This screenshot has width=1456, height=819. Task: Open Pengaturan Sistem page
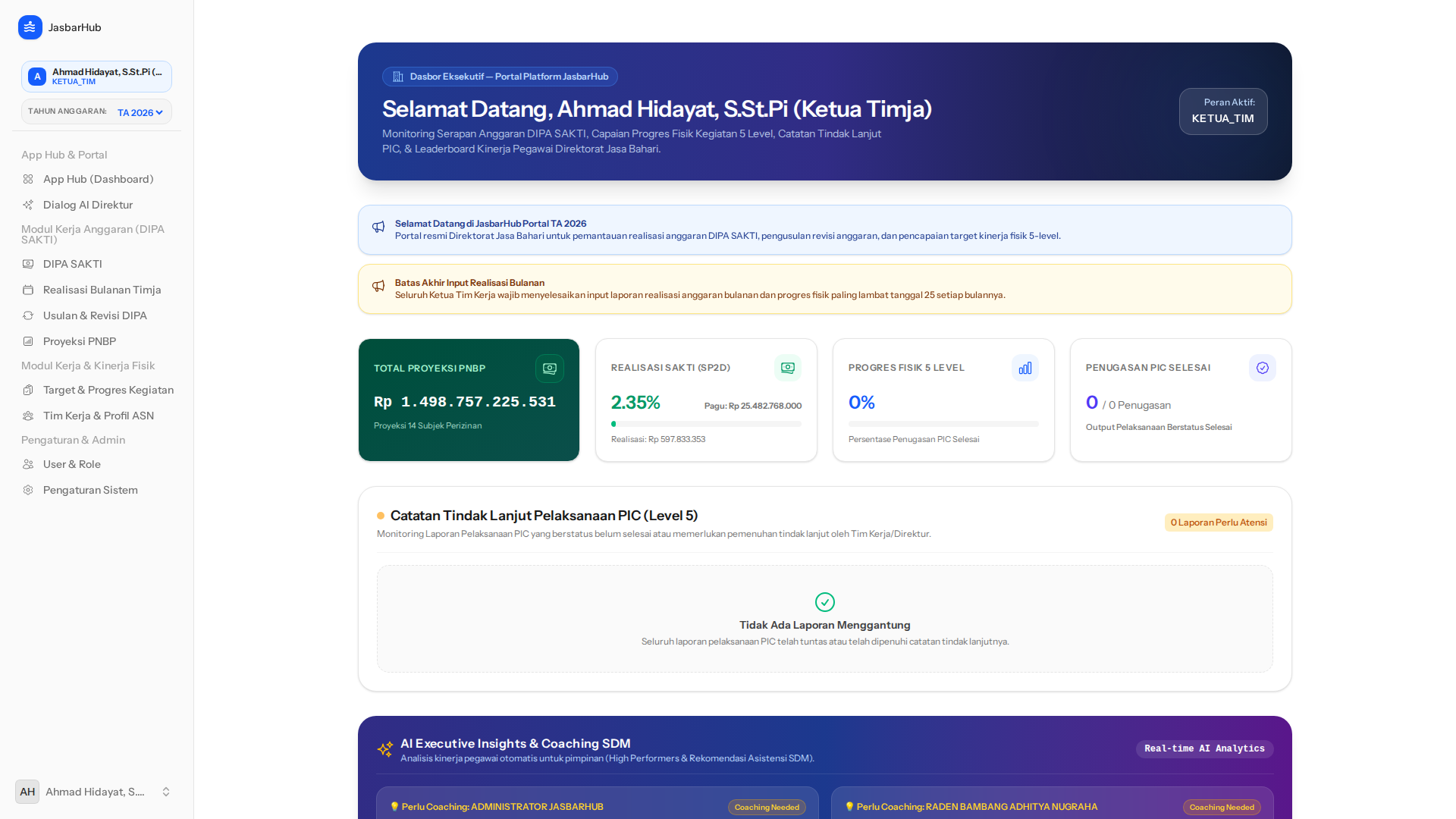click(x=97, y=490)
